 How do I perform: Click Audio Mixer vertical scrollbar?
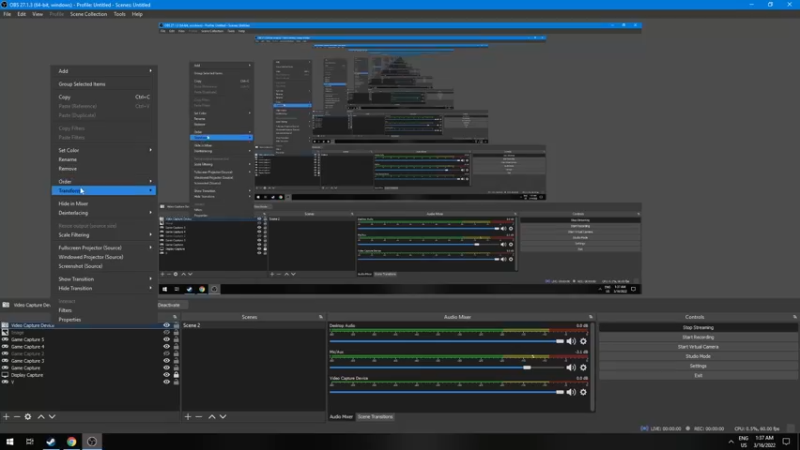[x=592, y=366]
